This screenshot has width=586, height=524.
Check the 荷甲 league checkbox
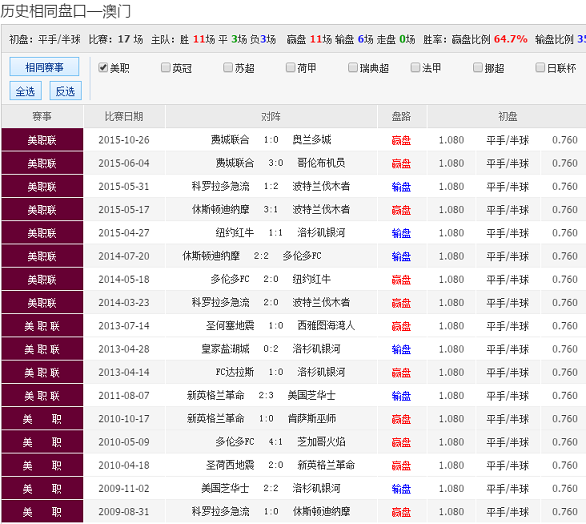tap(290, 68)
